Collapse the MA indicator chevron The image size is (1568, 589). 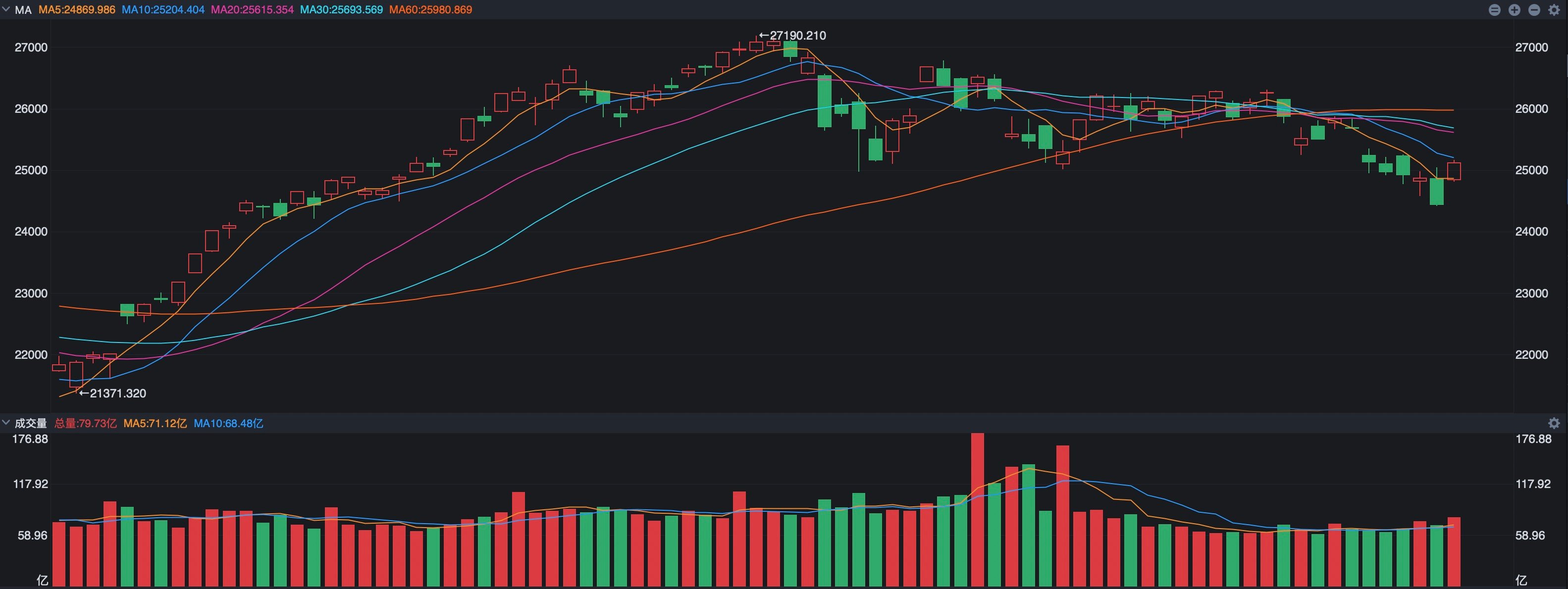click(5, 9)
